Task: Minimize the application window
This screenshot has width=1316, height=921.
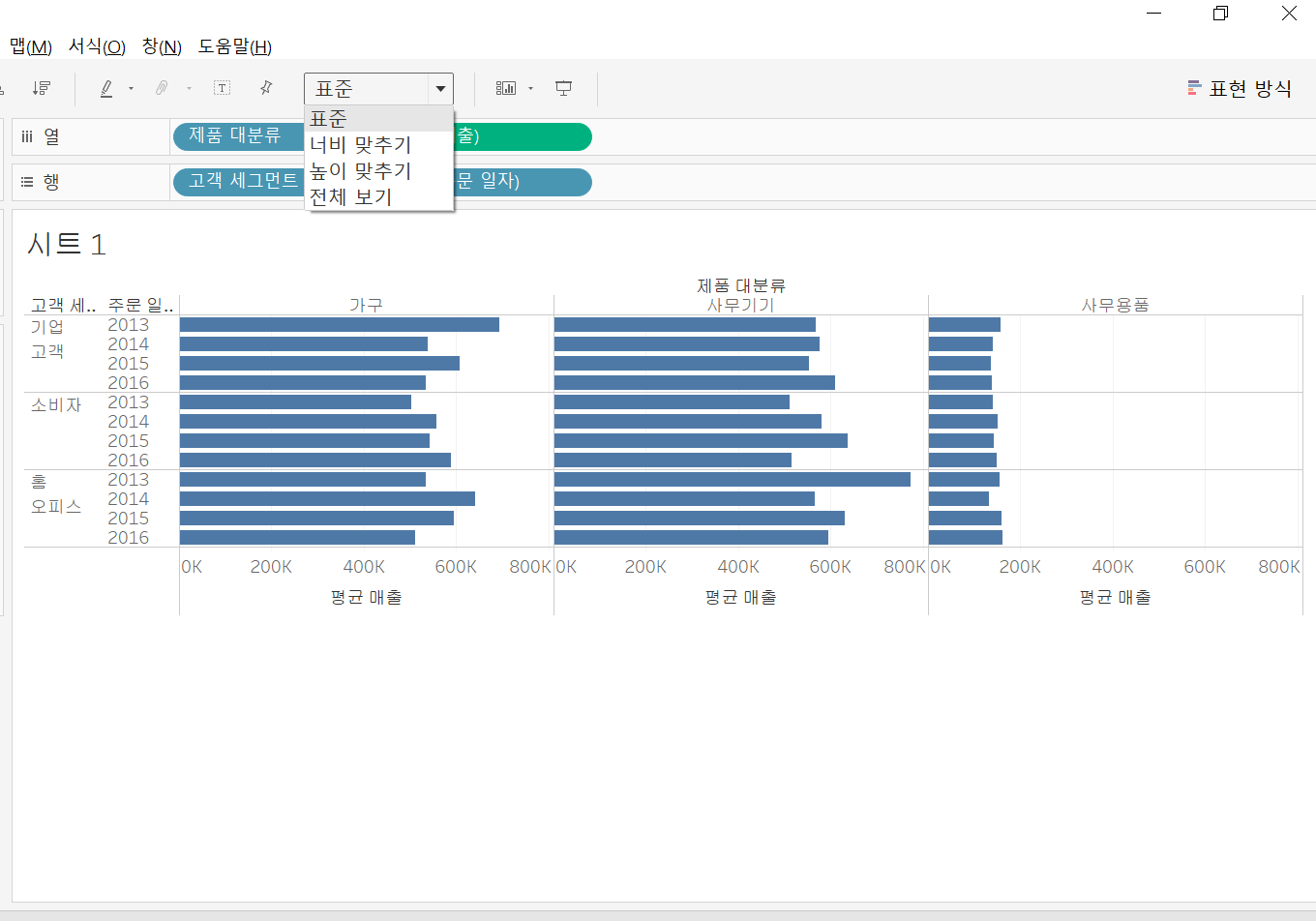Action: (x=1153, y=14)
